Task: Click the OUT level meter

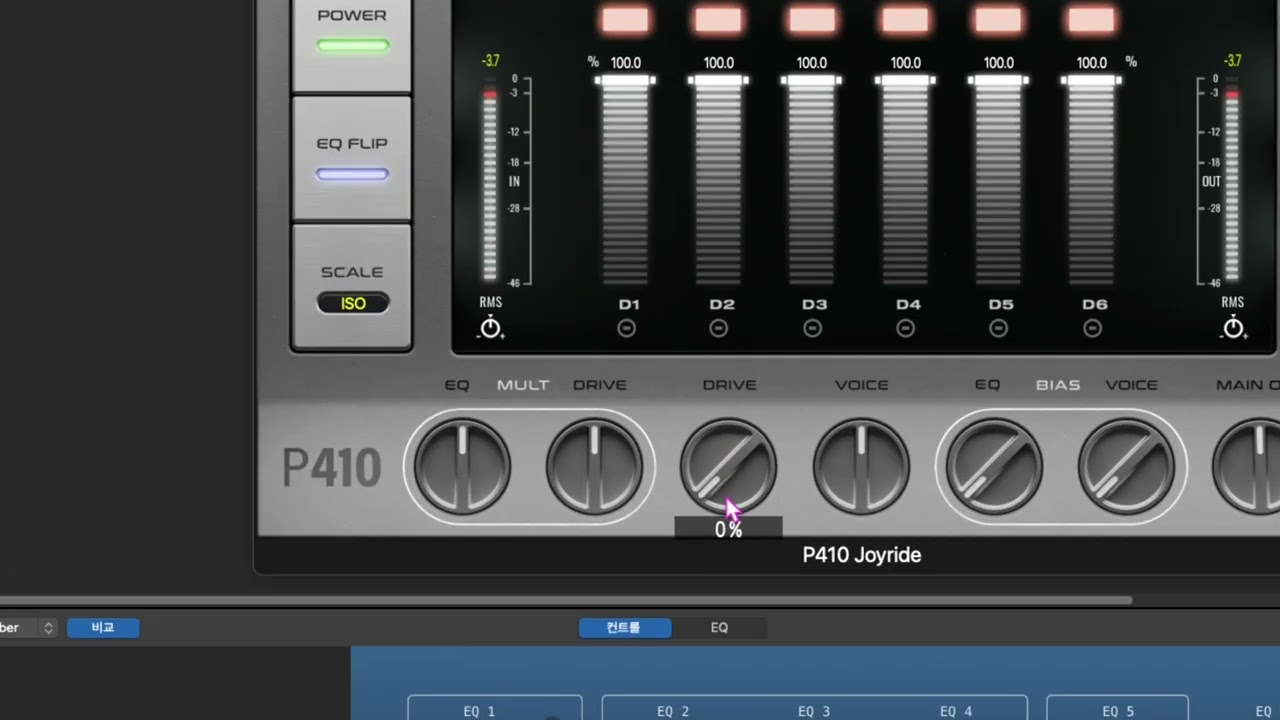Action: pyautogui.click(x=1233, y=182)
